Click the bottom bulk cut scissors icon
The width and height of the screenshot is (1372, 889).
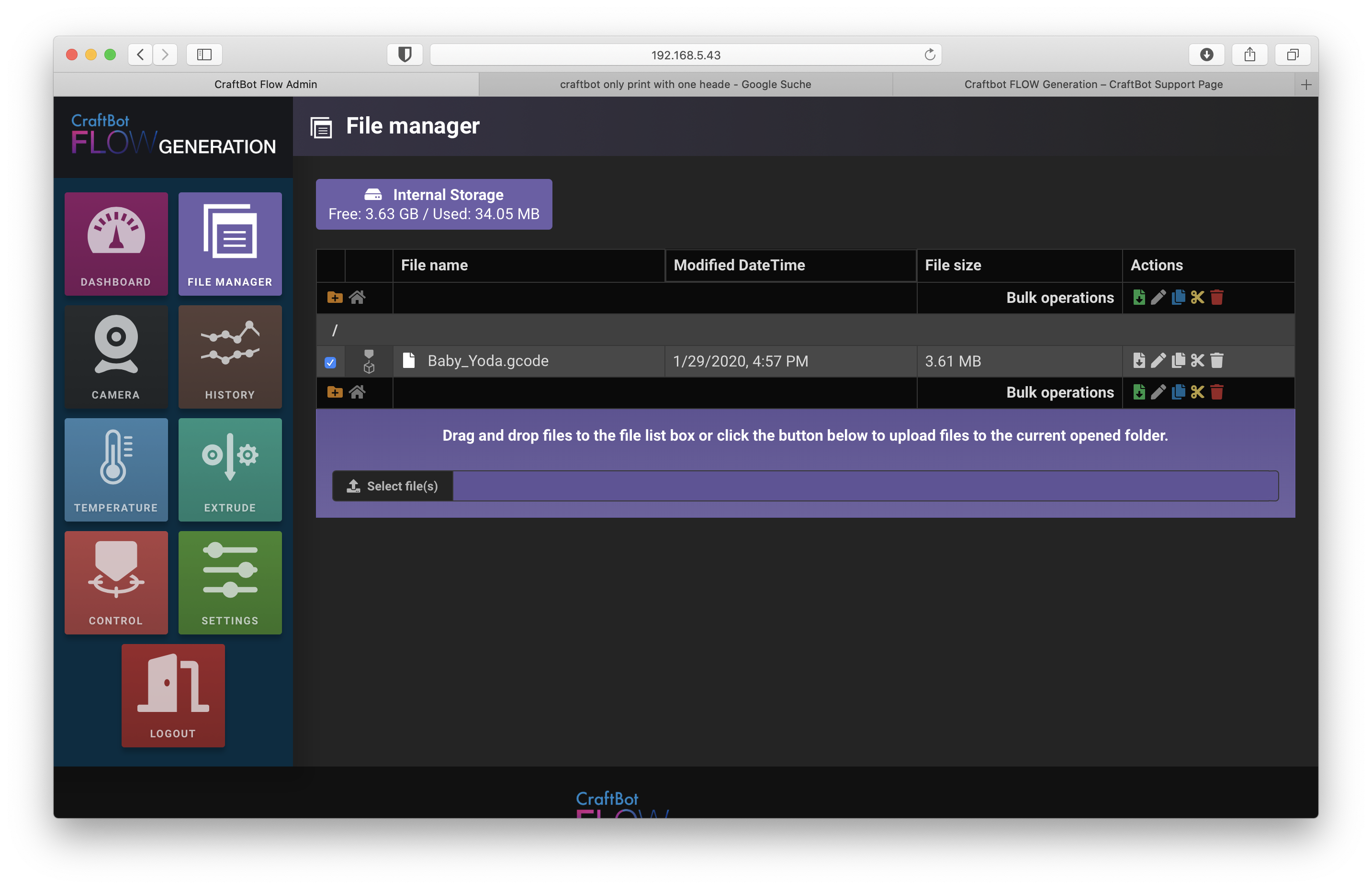click(x=1198, y=392)
